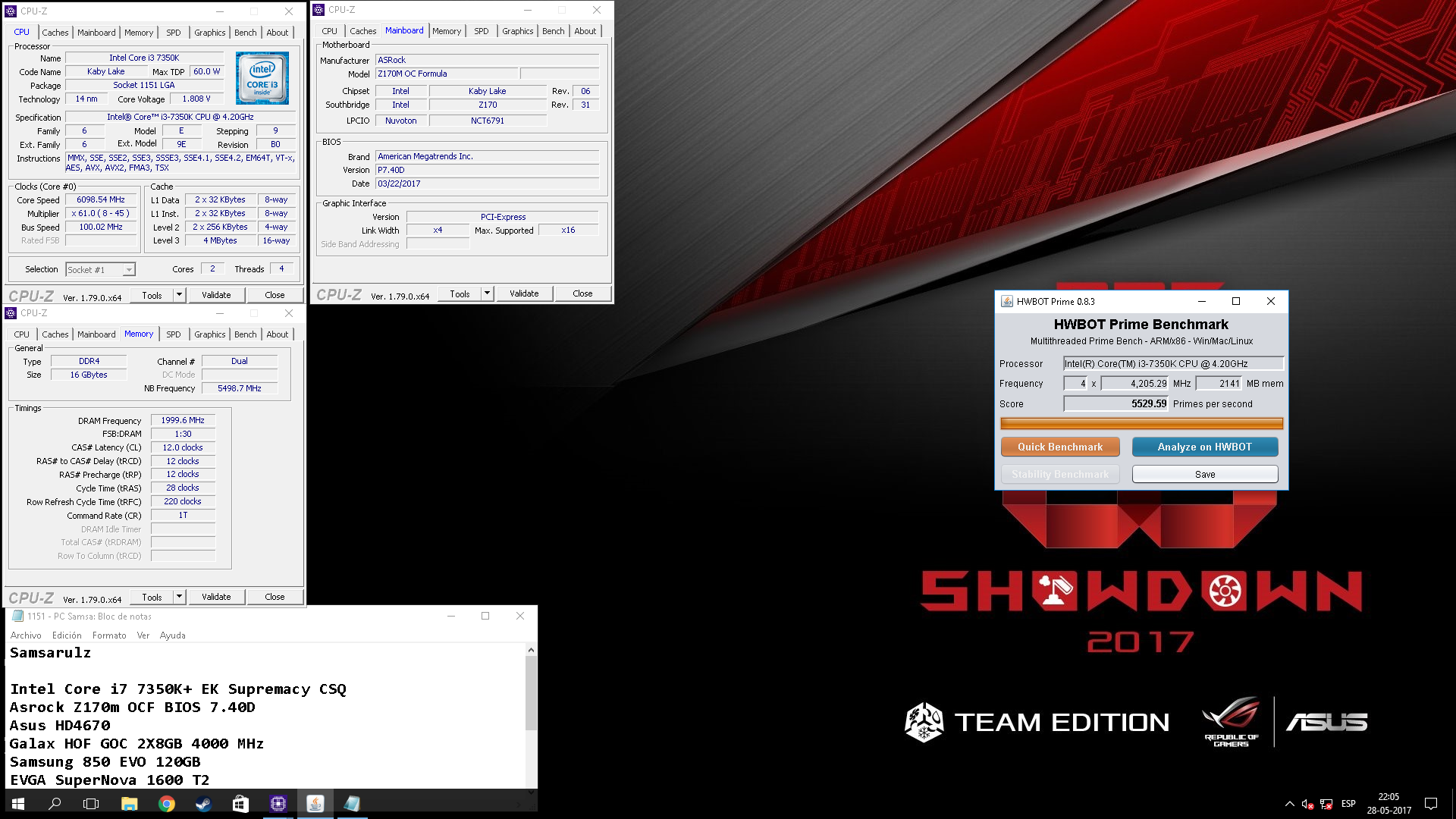Switch to Graphics tab in the Memory window

coord(209,334)
